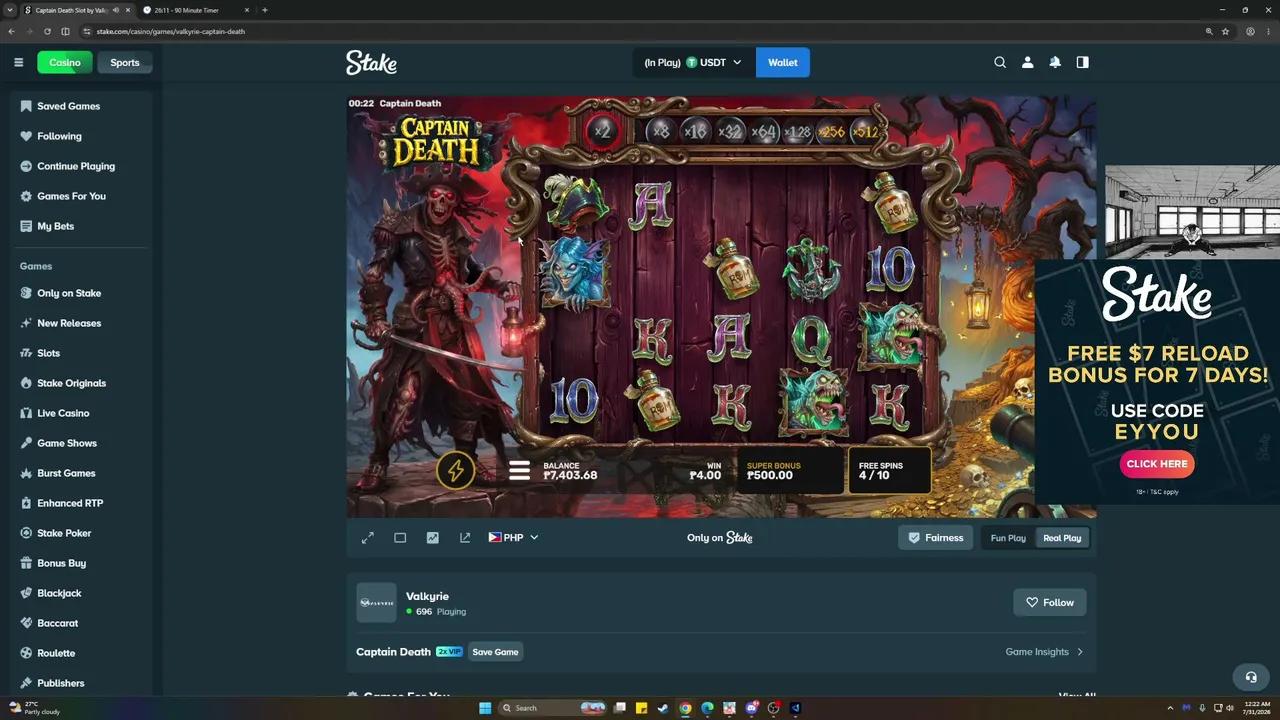The height and width of the screenshot is (720, 1280).
Task: Open Stake Poker category
Action: (81, 533)
